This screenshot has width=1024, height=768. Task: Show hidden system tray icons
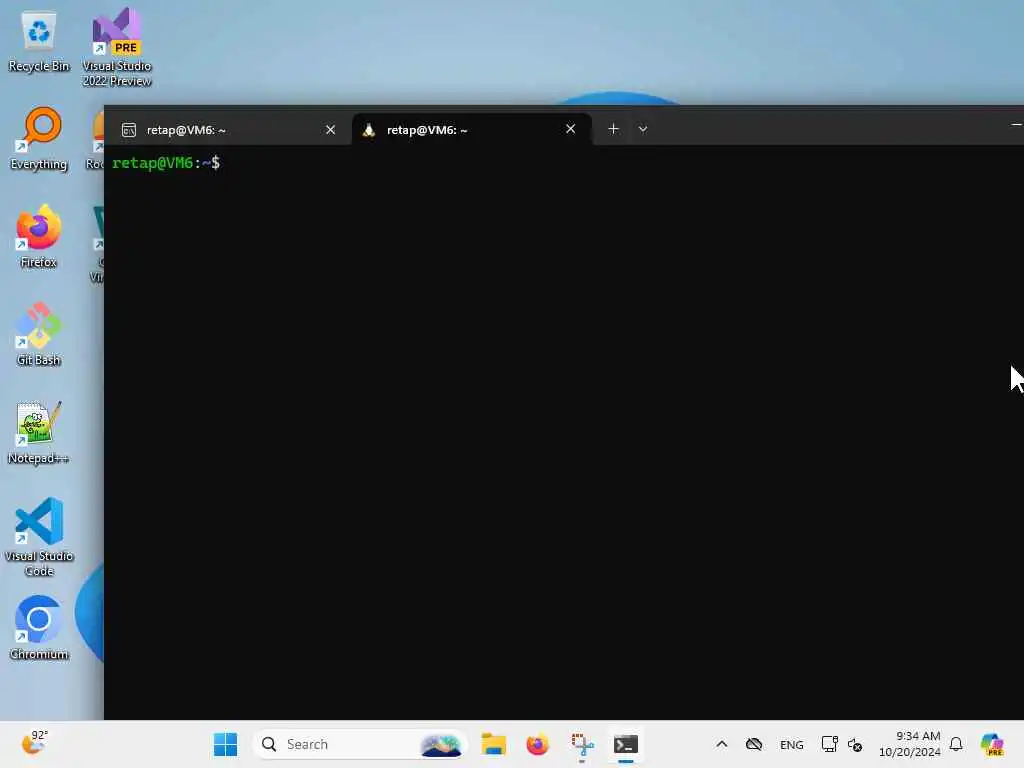coord(722,744)
